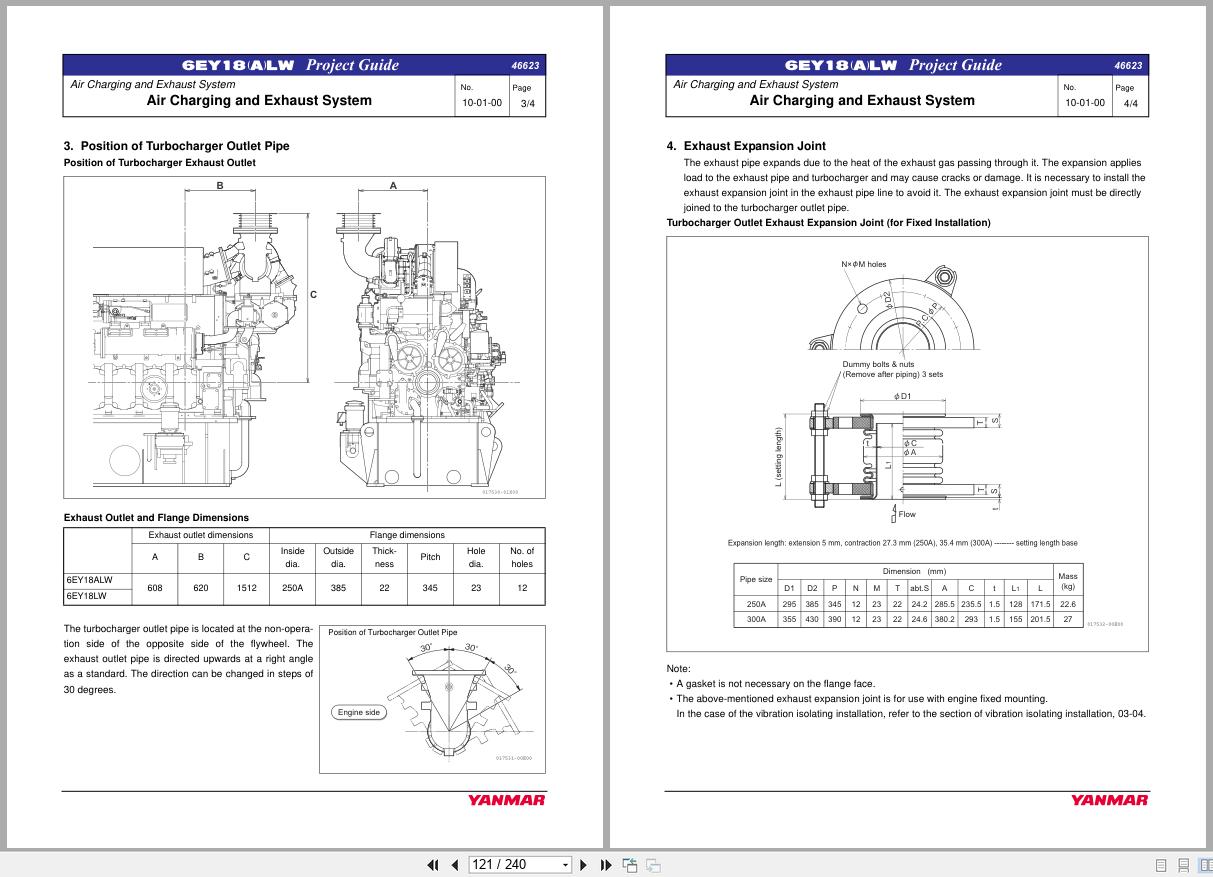Image resolution: width=1213 pixels, height=877 pixels.
Task: Click the Yanmar logo on the right page
Action: point(1109,800)
